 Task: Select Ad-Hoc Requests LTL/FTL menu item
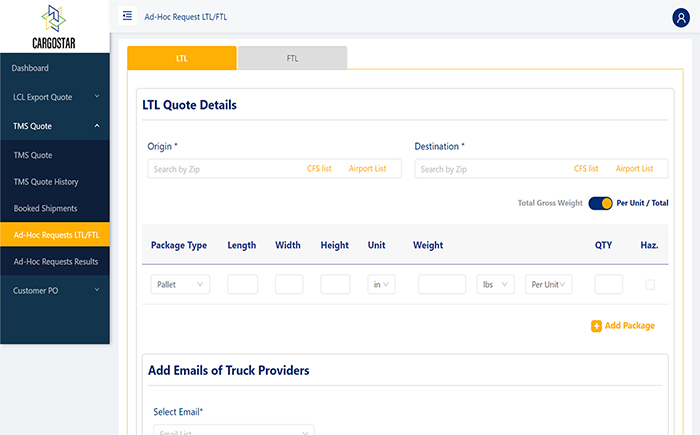(55, 234)
